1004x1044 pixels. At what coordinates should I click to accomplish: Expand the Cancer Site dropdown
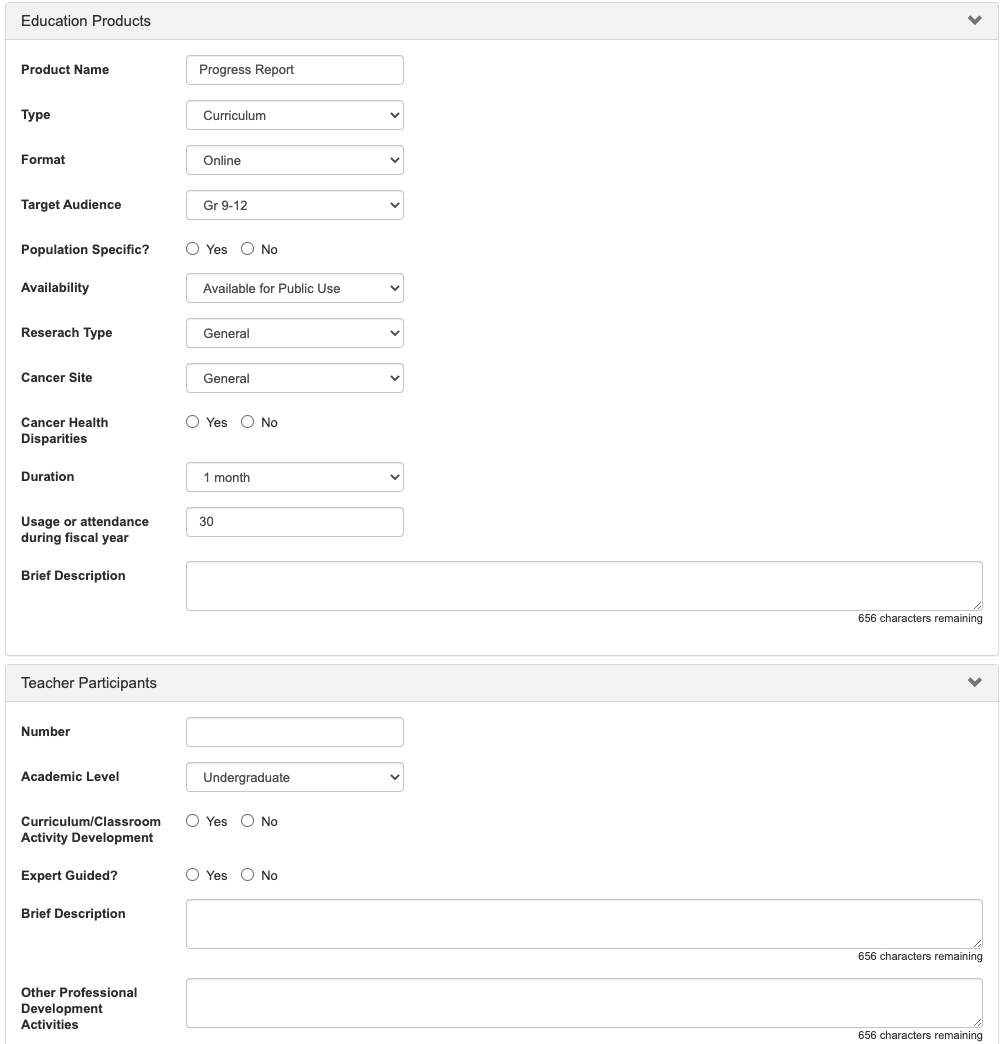pos(295,378)
